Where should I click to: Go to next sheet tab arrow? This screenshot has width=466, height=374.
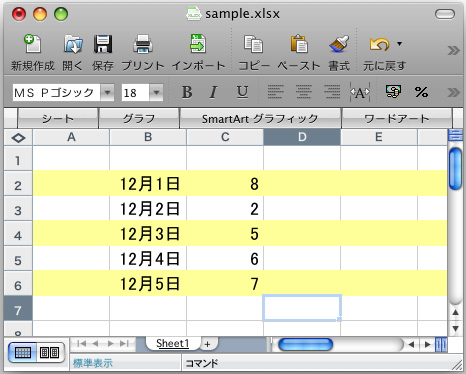click(110, 343)
